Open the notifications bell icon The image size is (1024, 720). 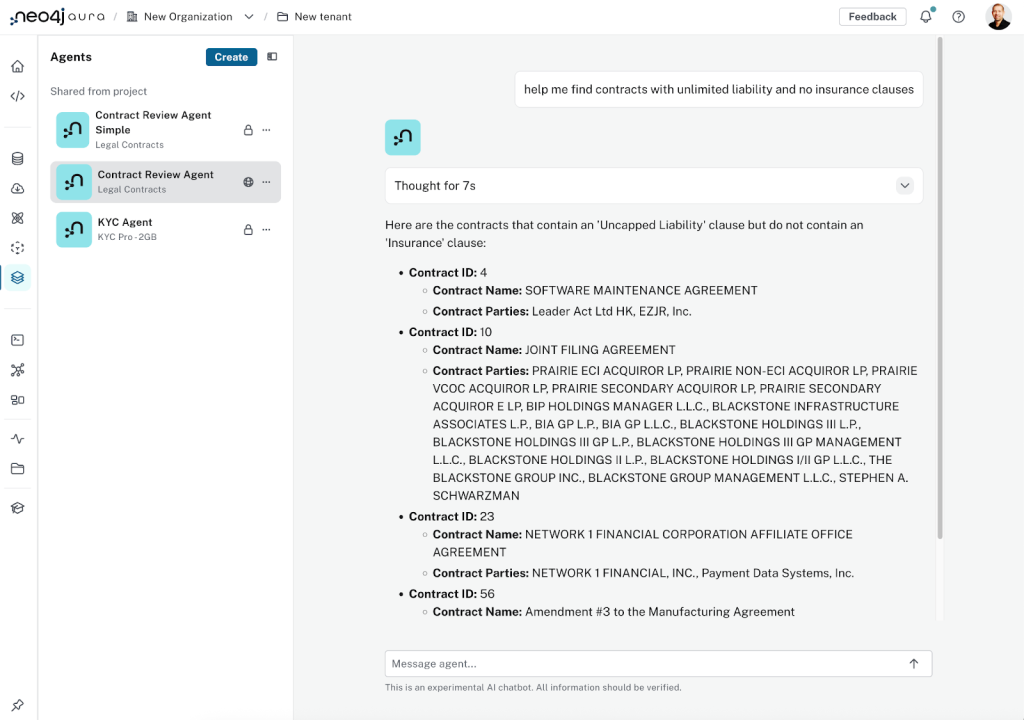[x=926, y=17]
